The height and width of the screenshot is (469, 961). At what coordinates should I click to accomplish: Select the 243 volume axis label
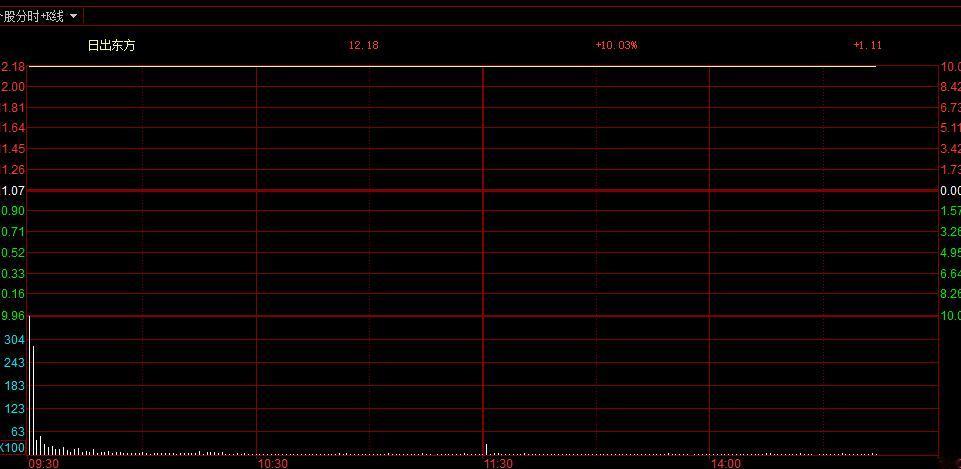(x=14, y=362)
